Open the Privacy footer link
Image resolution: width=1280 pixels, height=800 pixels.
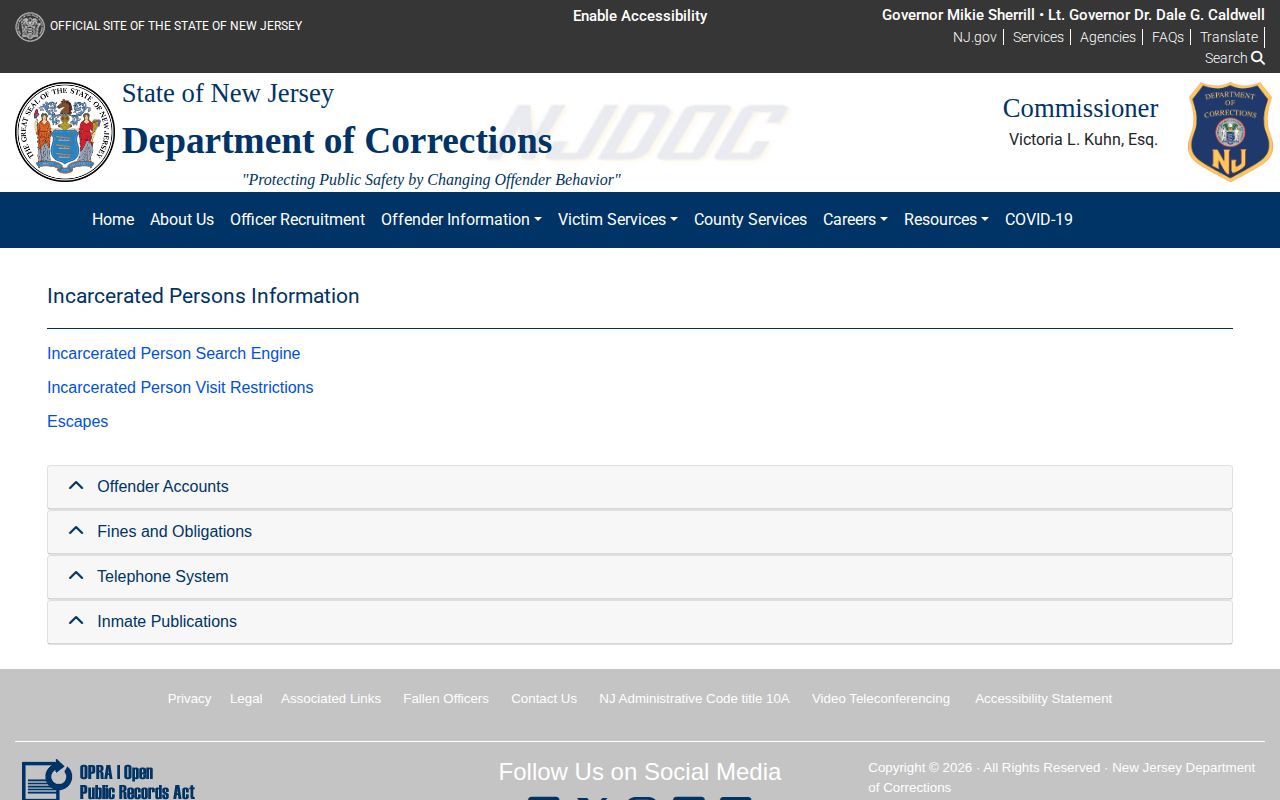[x=189, y=699]
